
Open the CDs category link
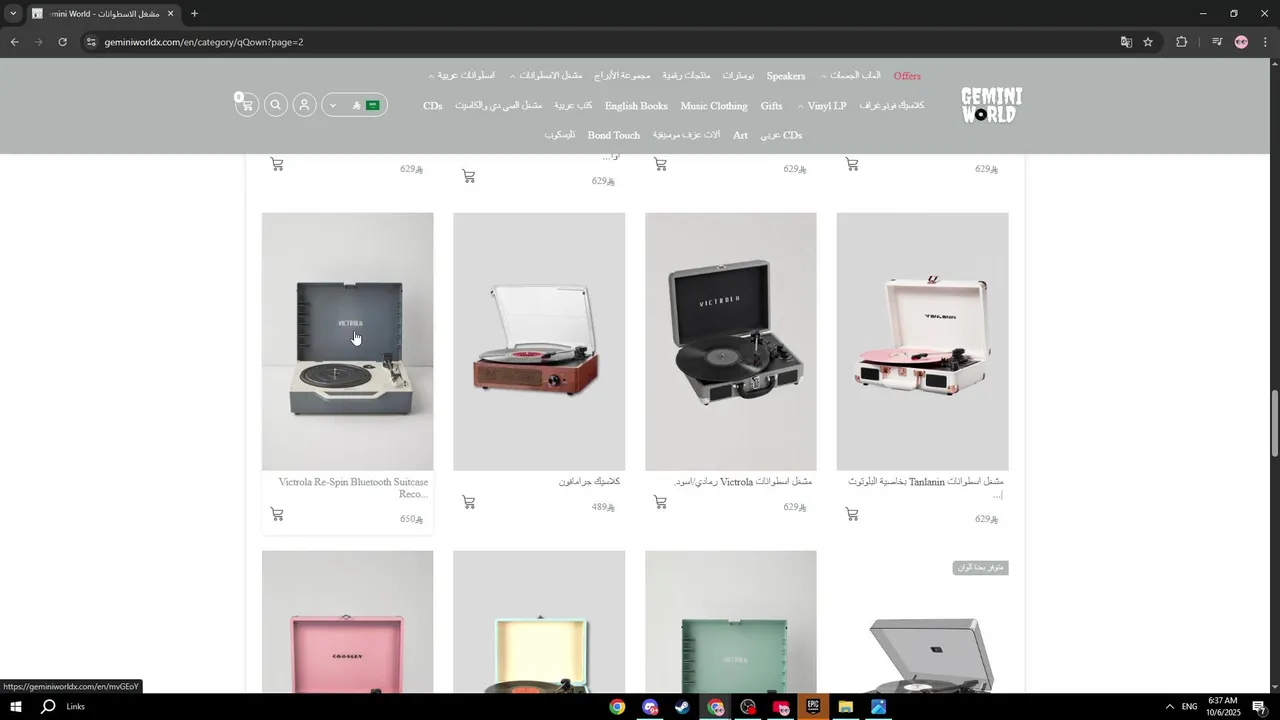tap(432, 106)
